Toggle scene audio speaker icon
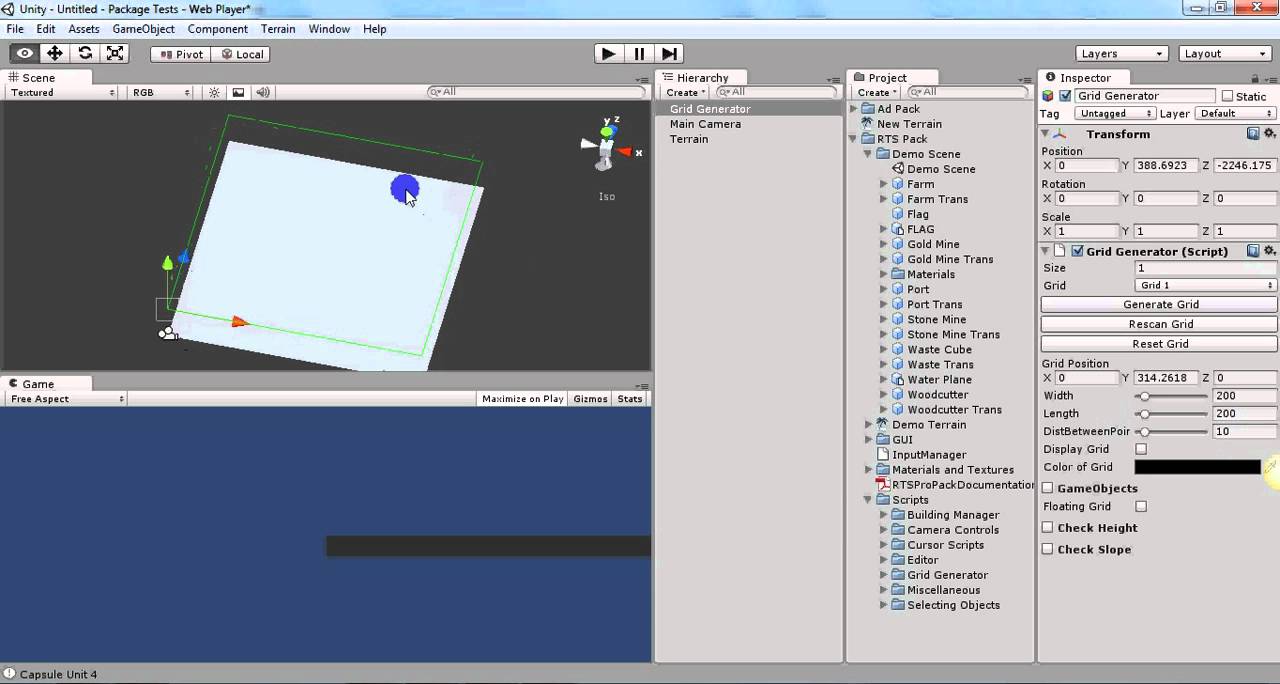This screenshot has height=684, width=1280. point(263,92)
